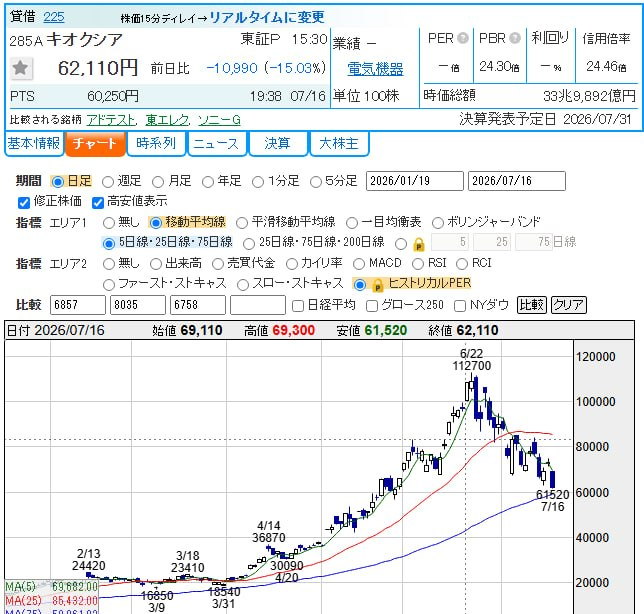The width and height of the screenshot is (644, 614).
Task: Choose RSI indicator
Action: tap(418, 264)
